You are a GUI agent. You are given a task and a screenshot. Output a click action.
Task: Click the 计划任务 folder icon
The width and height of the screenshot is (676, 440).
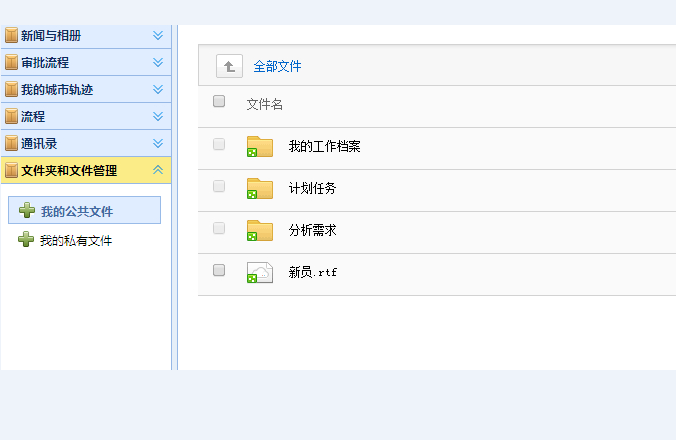pyautogui.click(x=260, y=188)
